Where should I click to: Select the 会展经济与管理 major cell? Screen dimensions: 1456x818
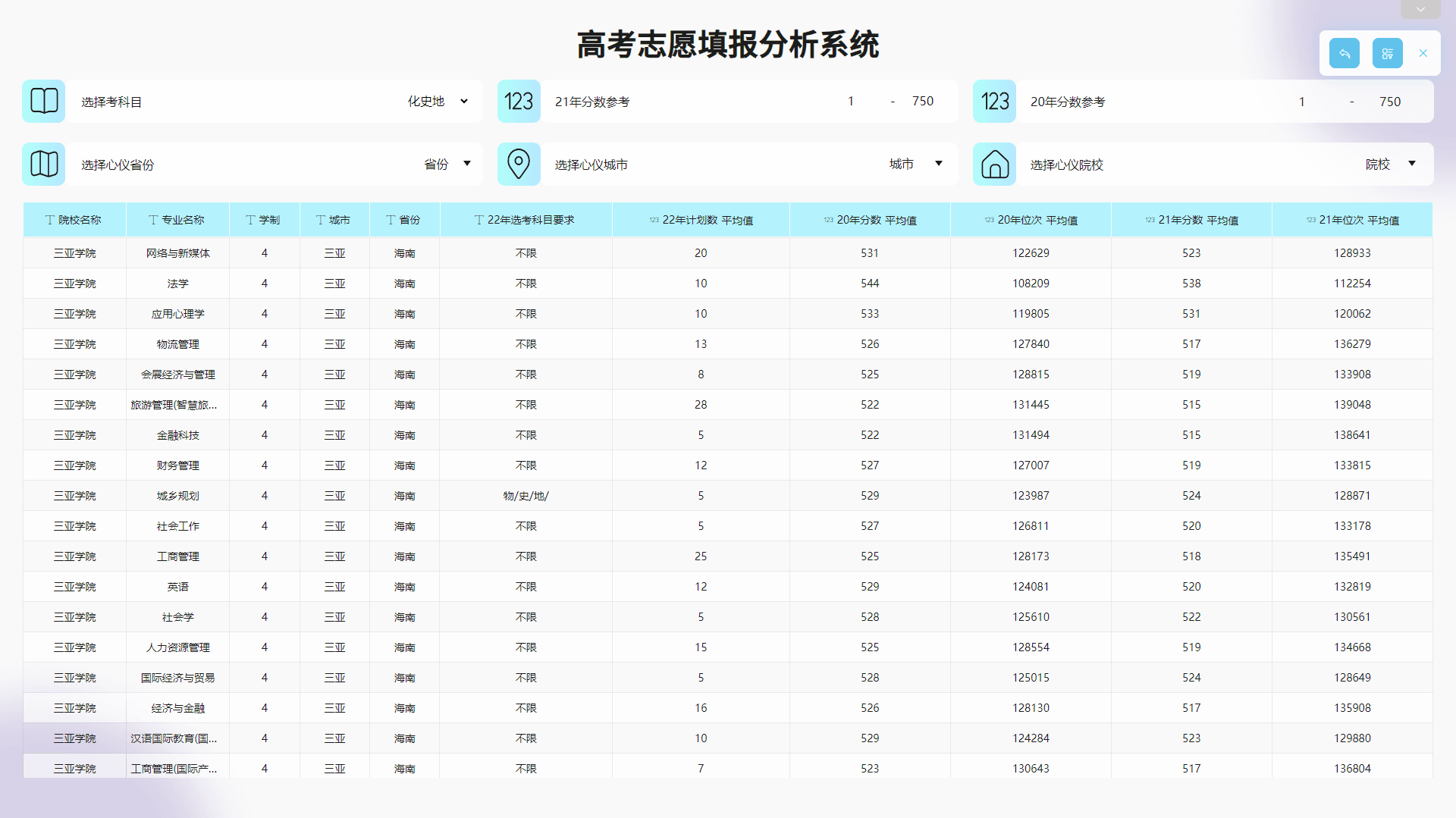(x=177, y=375)
